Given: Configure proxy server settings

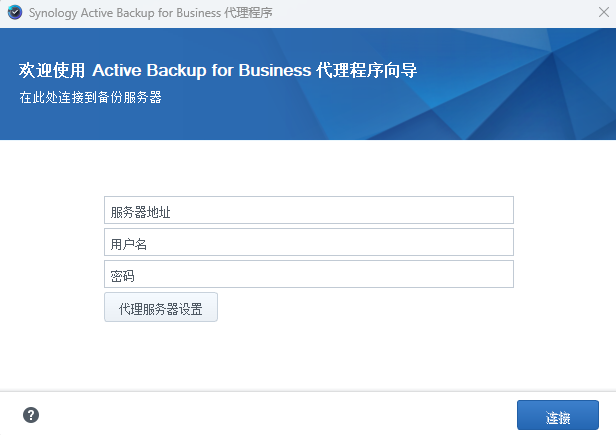Looking at the screenshot, I should tap(161, 307).
